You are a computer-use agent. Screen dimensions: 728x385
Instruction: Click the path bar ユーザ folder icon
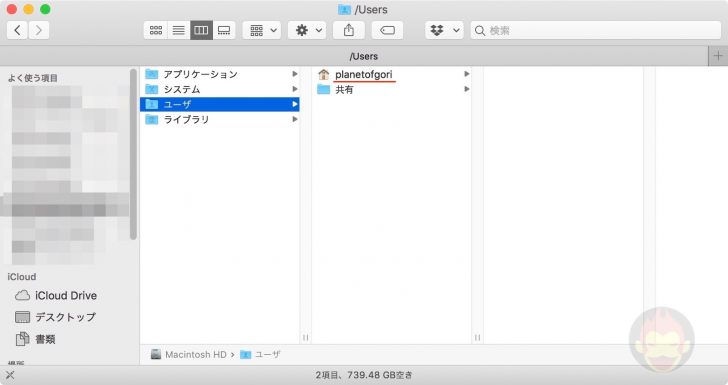pos(246,355)
